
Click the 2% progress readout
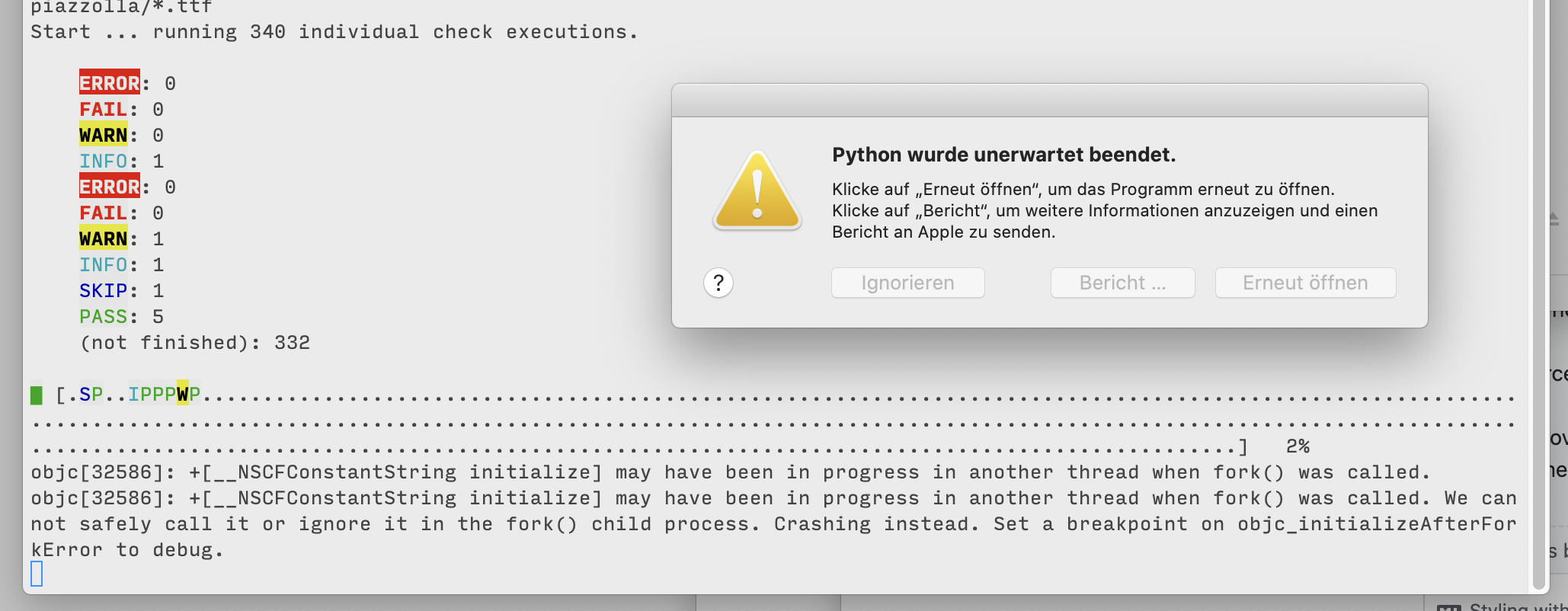[1298, 446]
